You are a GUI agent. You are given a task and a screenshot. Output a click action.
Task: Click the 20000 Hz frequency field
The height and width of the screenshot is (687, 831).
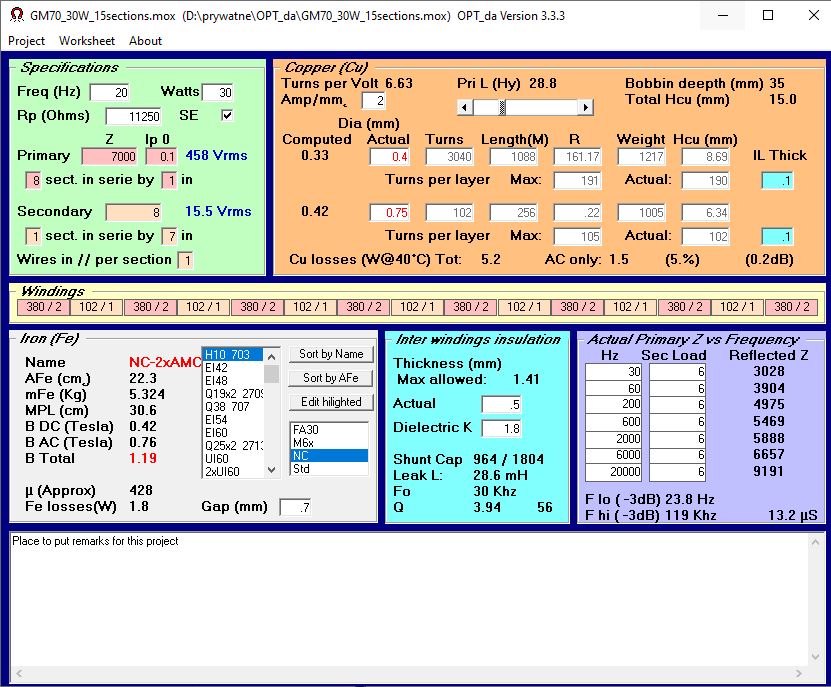point(613,472)
